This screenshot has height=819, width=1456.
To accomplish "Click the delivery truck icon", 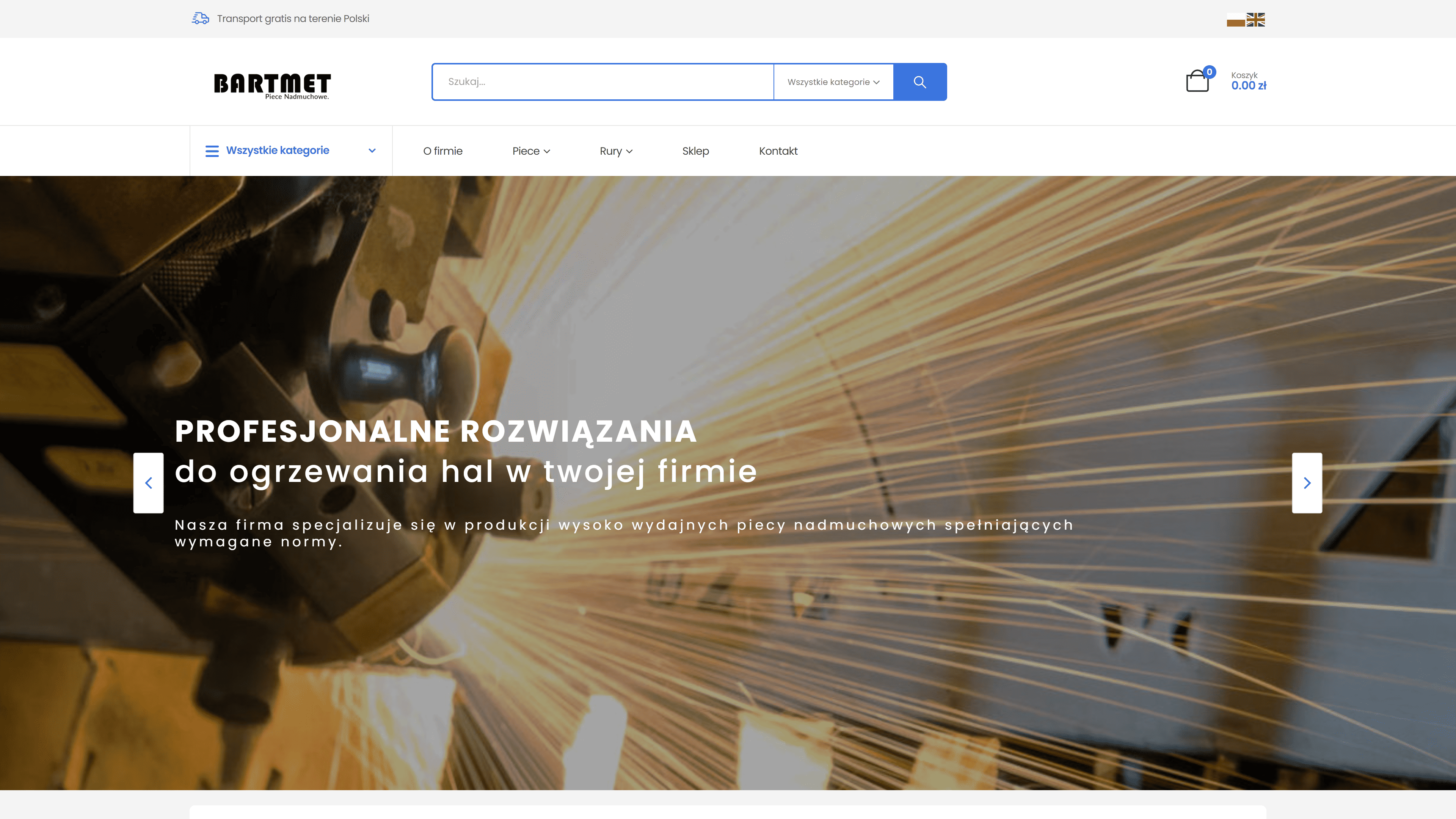I will coord(200,19).
